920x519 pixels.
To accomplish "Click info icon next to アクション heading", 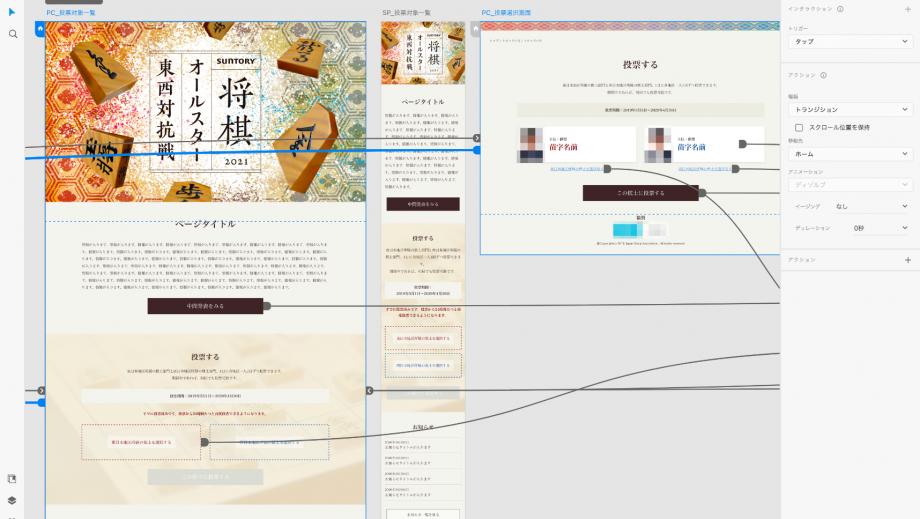I will pyautogui.click(x=823, y=75).
